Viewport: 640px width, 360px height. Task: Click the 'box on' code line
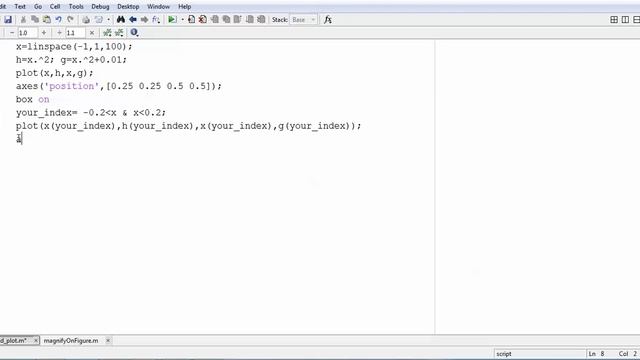click(x=32, y=100)
